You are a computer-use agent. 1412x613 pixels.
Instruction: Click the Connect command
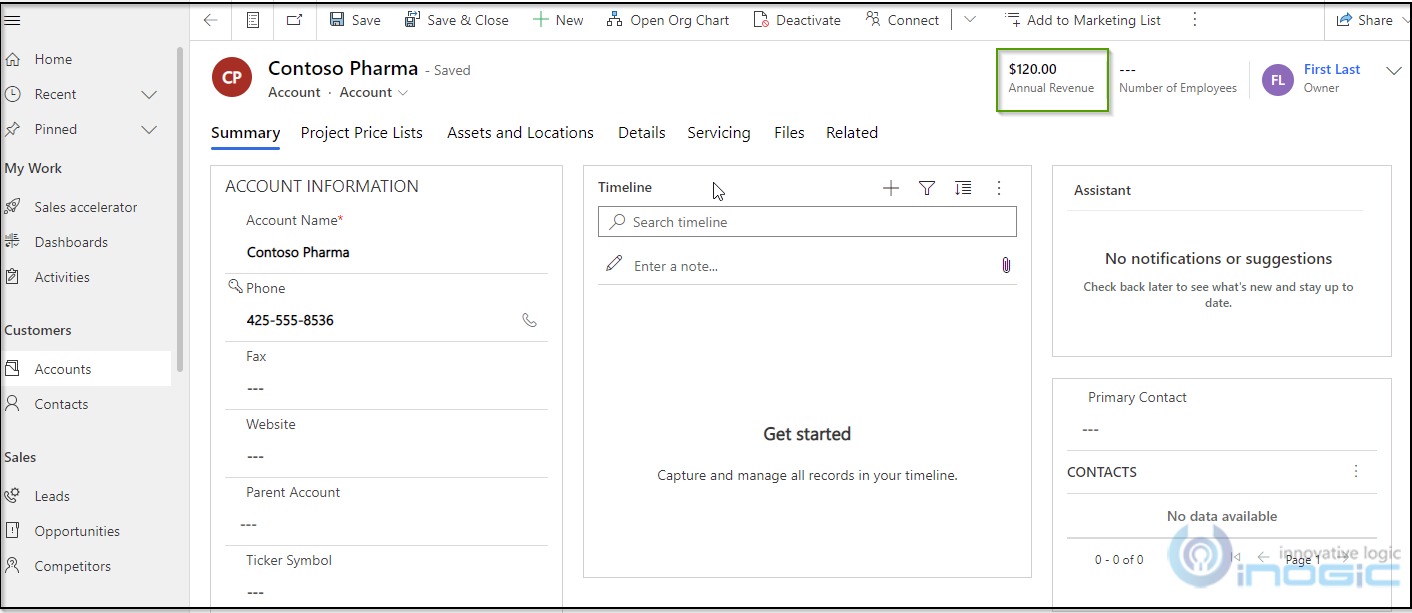tap(902, 20)
